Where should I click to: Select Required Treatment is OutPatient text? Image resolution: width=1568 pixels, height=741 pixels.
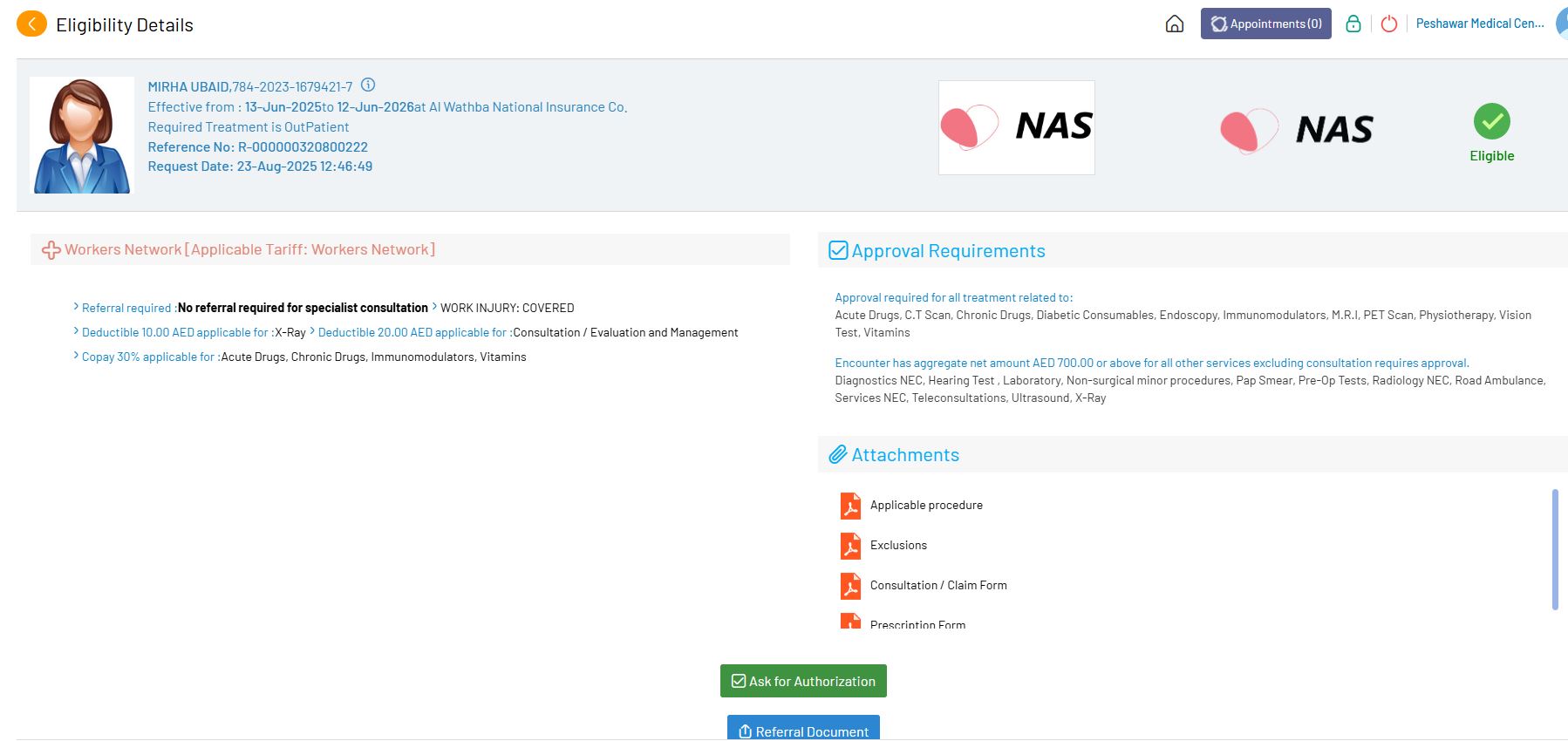249,127
